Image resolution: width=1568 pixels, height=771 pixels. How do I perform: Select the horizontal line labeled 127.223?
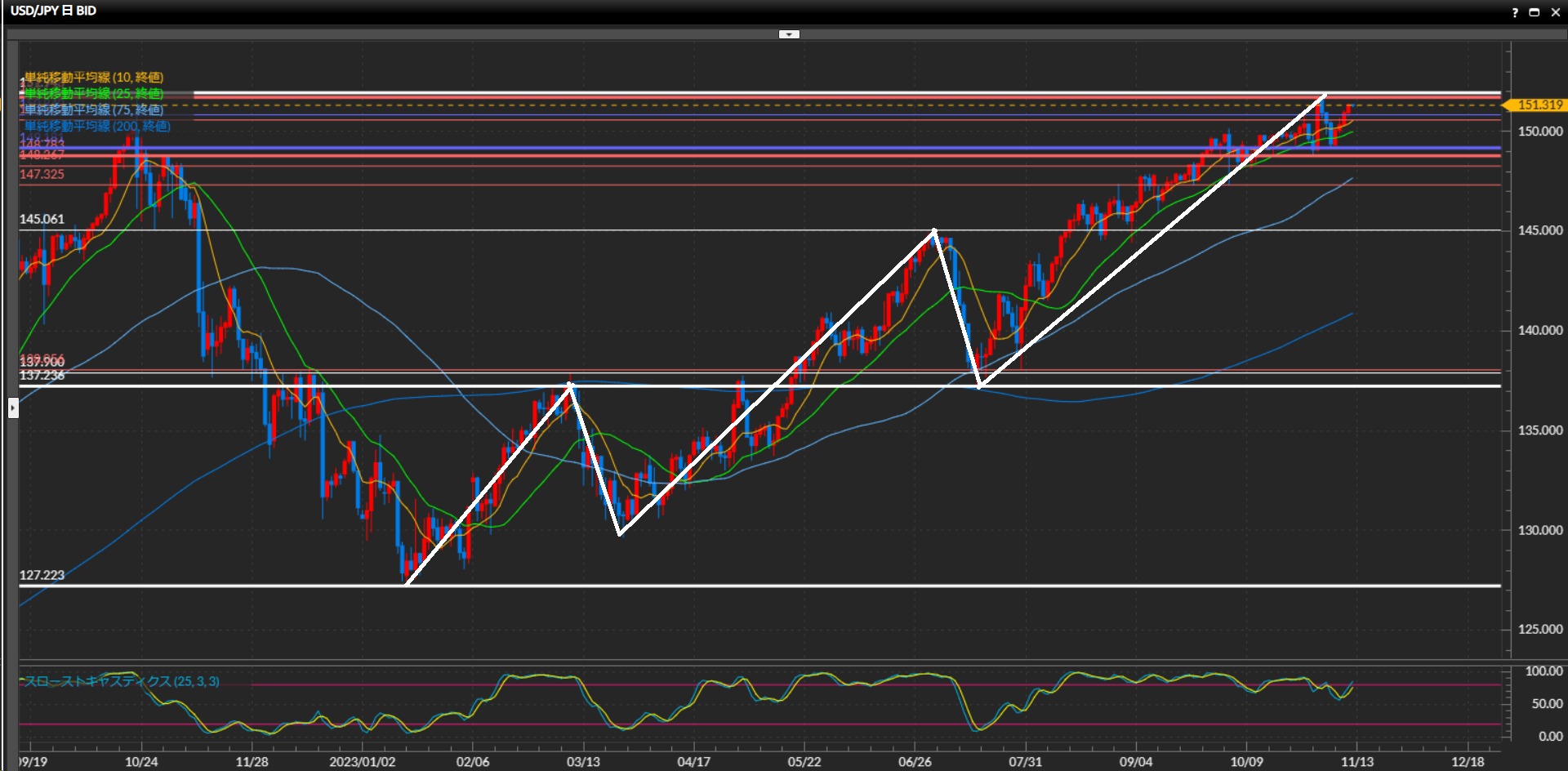coord(42,575)
